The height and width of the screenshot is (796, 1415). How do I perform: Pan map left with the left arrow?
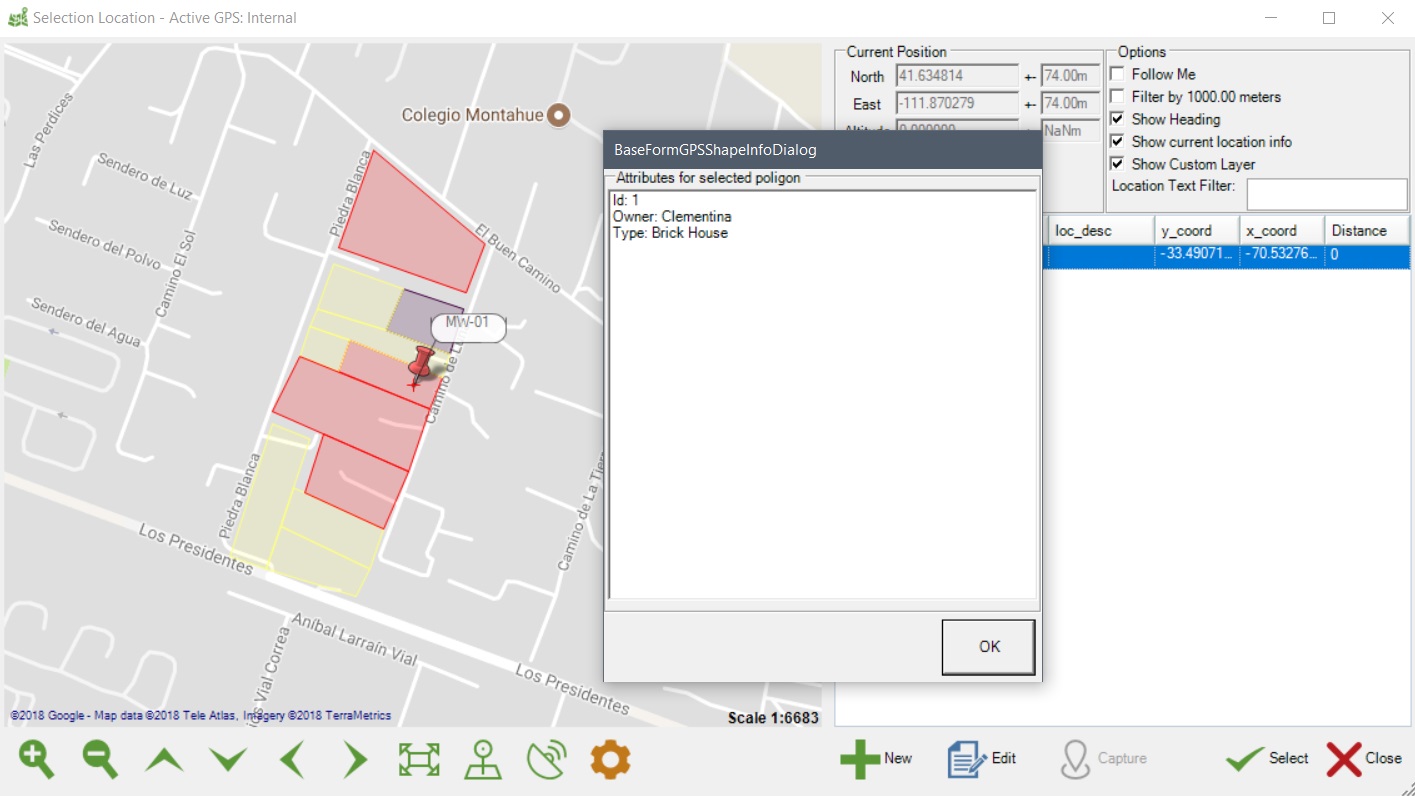click(x=292, y=760)
